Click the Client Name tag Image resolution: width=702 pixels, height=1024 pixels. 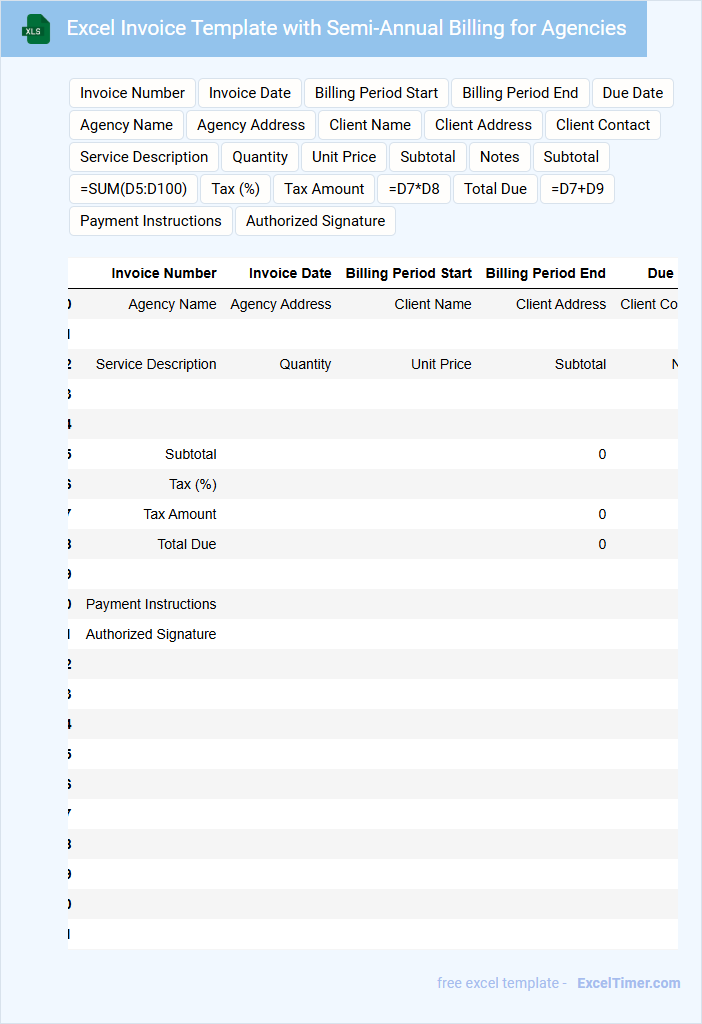click(x=370, y=125)
